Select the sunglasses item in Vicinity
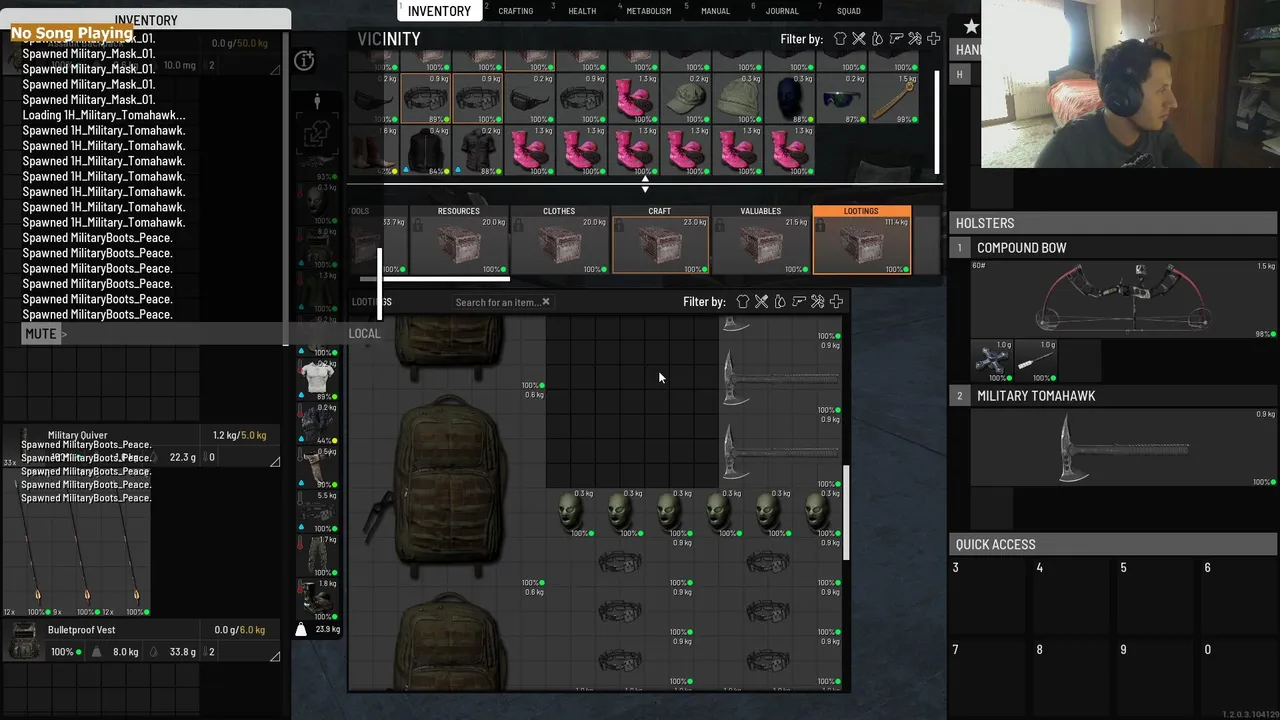 pos(842,99)
